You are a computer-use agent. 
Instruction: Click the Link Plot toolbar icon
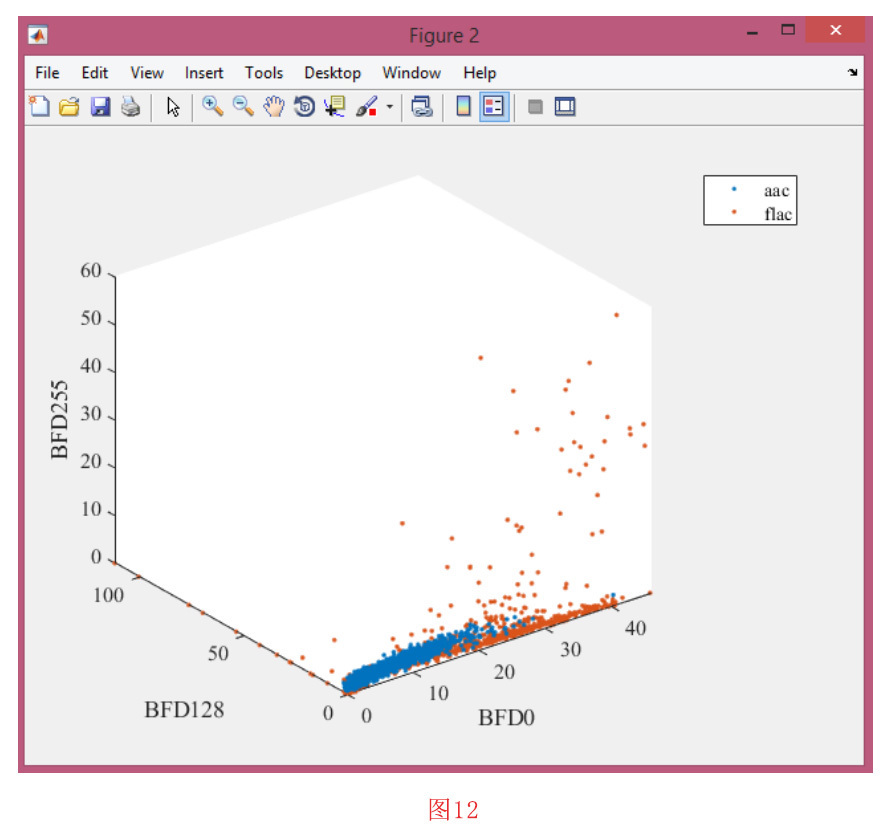pos(422,106)
